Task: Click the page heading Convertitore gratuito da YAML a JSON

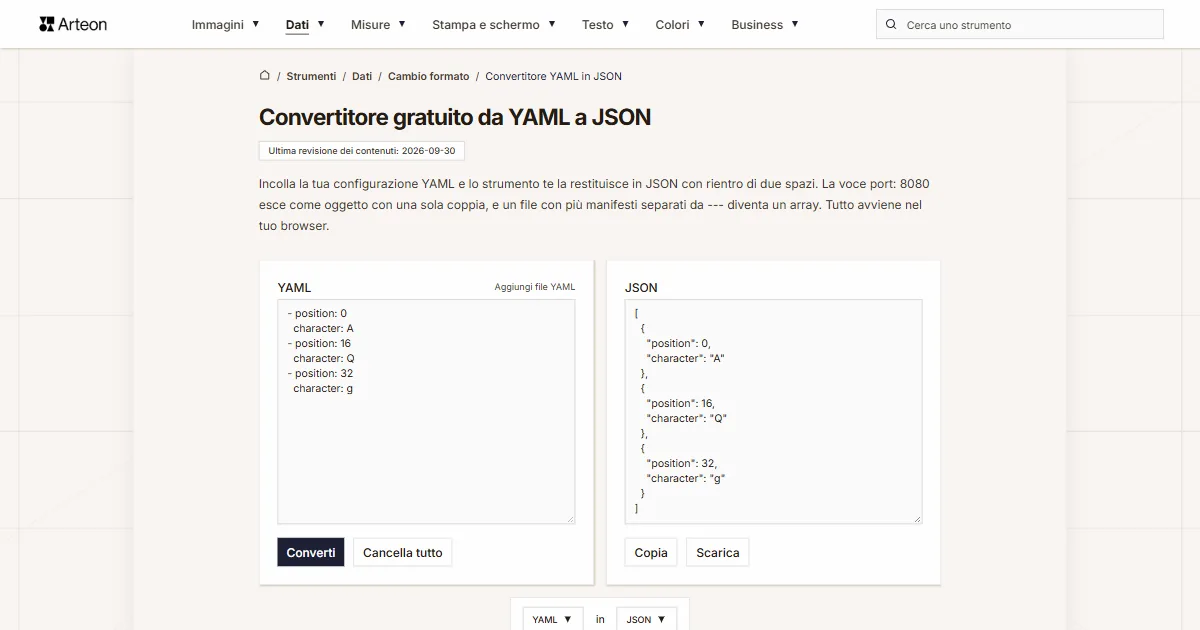Action: 455,117
